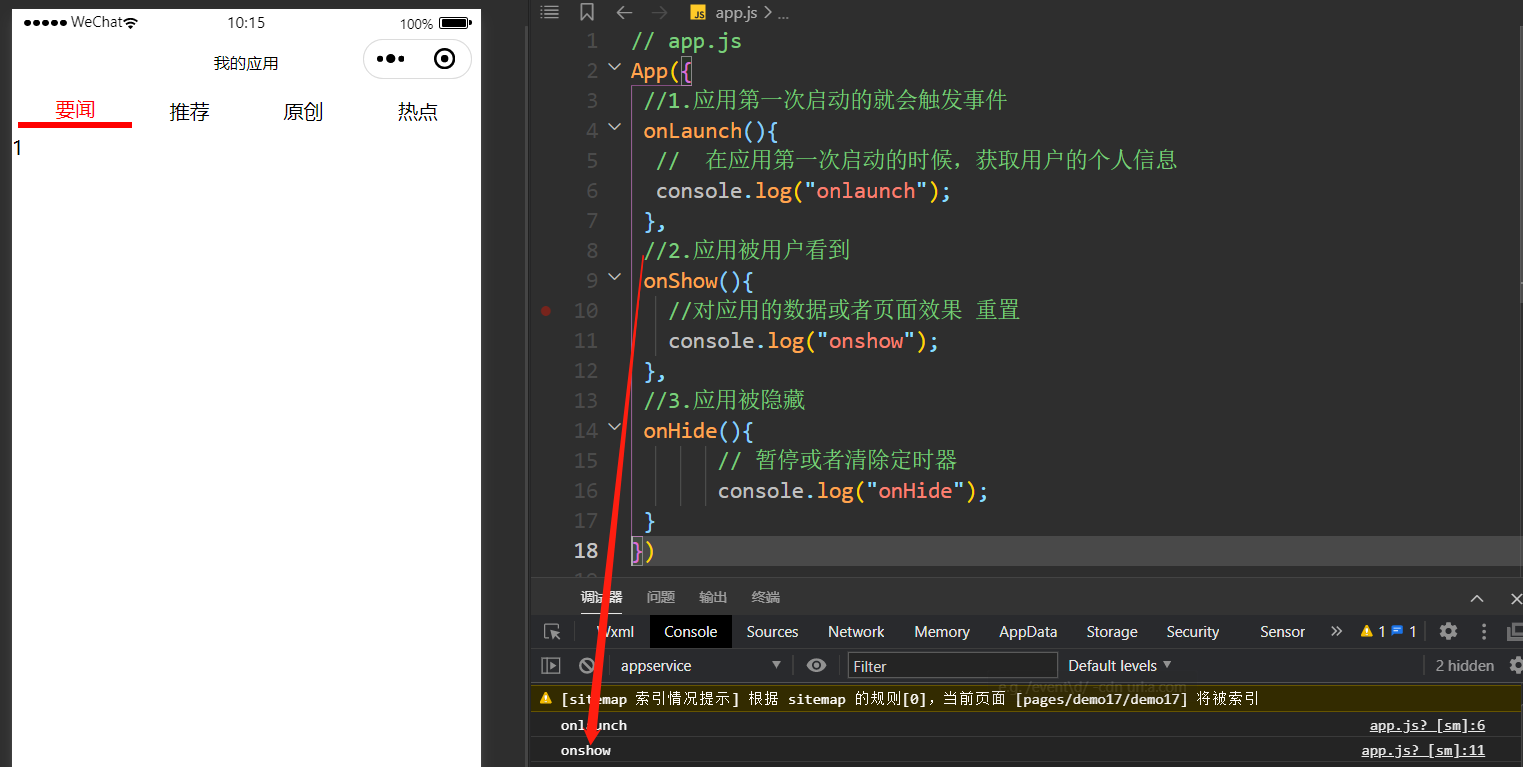Select the 推荐 tab in simulator

click(189, 112)
